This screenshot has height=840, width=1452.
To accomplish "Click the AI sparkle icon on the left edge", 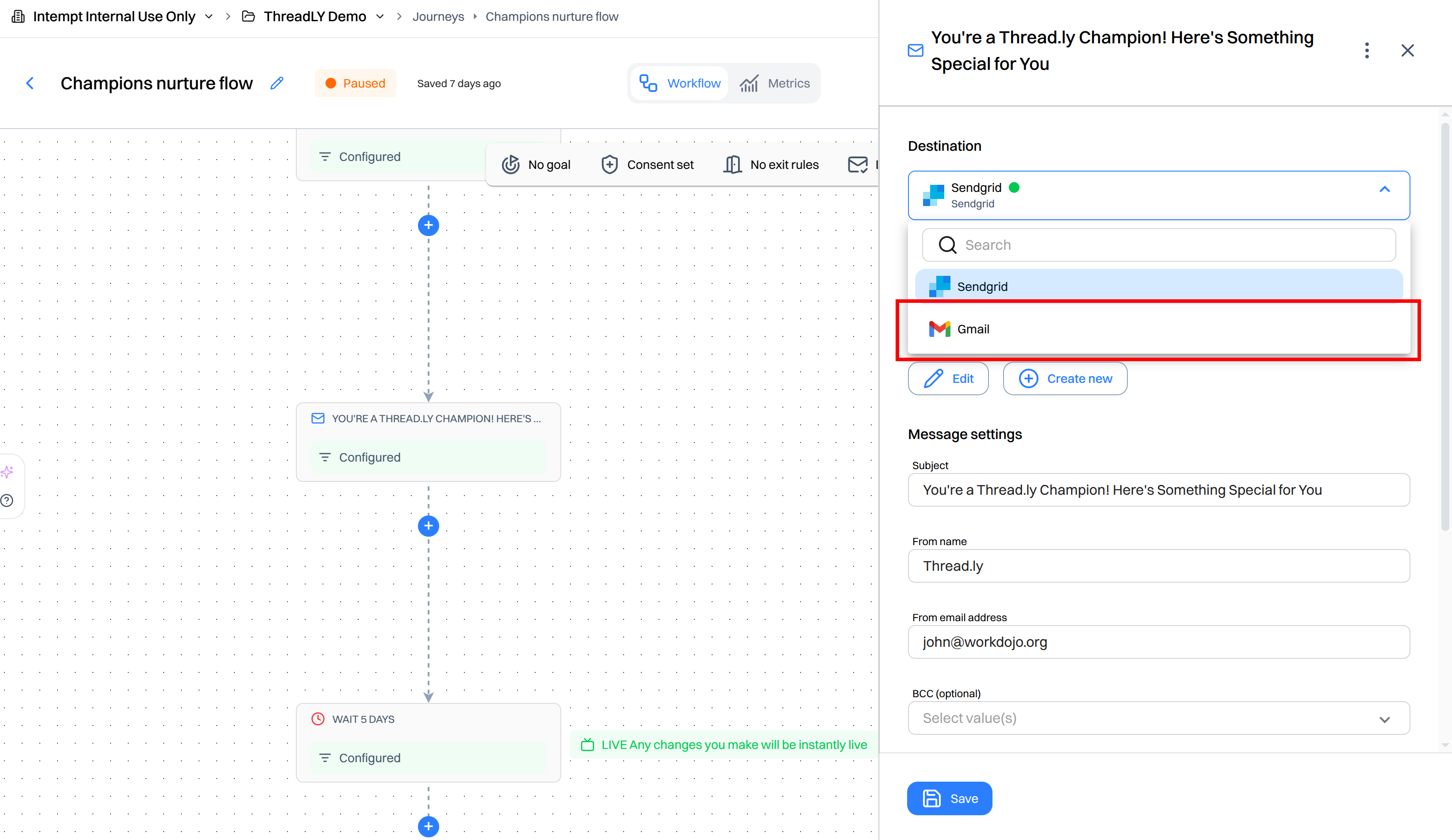I will pos(7,473).
